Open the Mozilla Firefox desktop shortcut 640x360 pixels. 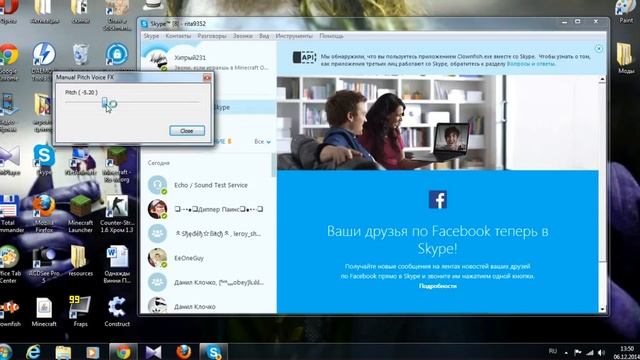click(44, 212)
